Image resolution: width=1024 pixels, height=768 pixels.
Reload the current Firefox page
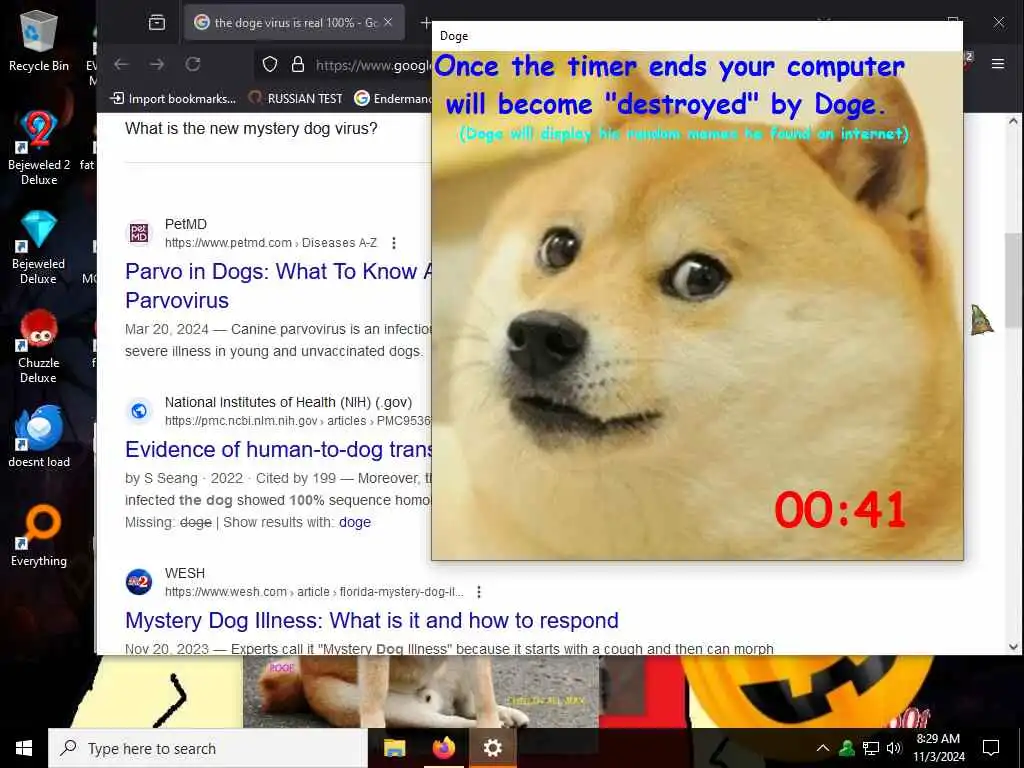[x=193, y=64]
